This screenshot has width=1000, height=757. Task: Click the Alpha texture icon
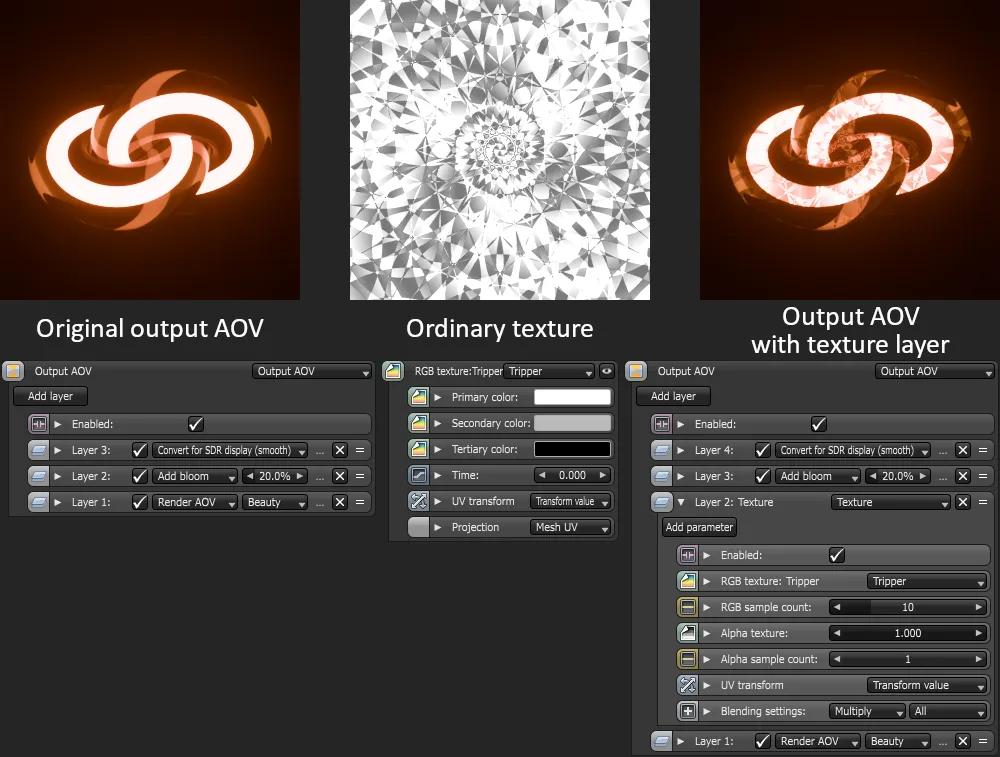coord(687,633)
